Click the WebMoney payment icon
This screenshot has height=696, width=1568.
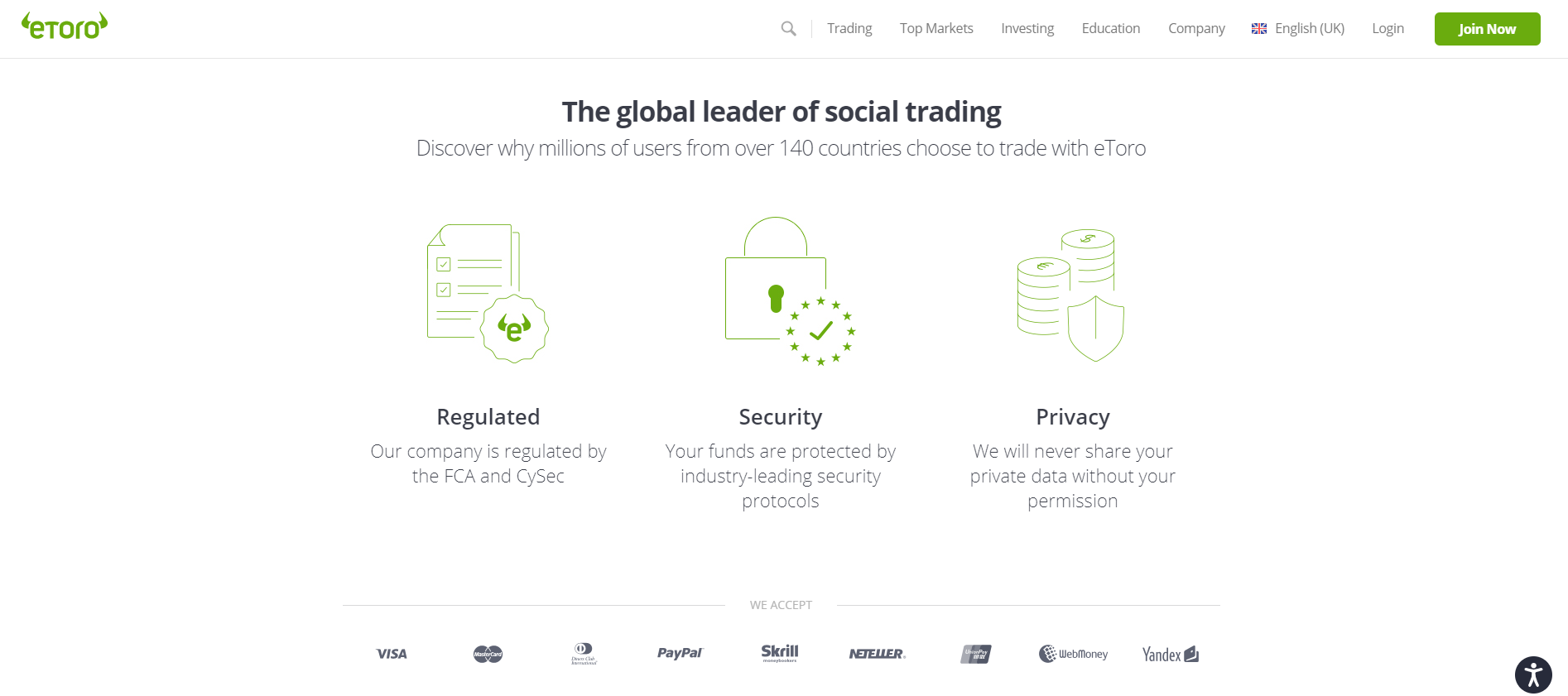point(1073,654)
